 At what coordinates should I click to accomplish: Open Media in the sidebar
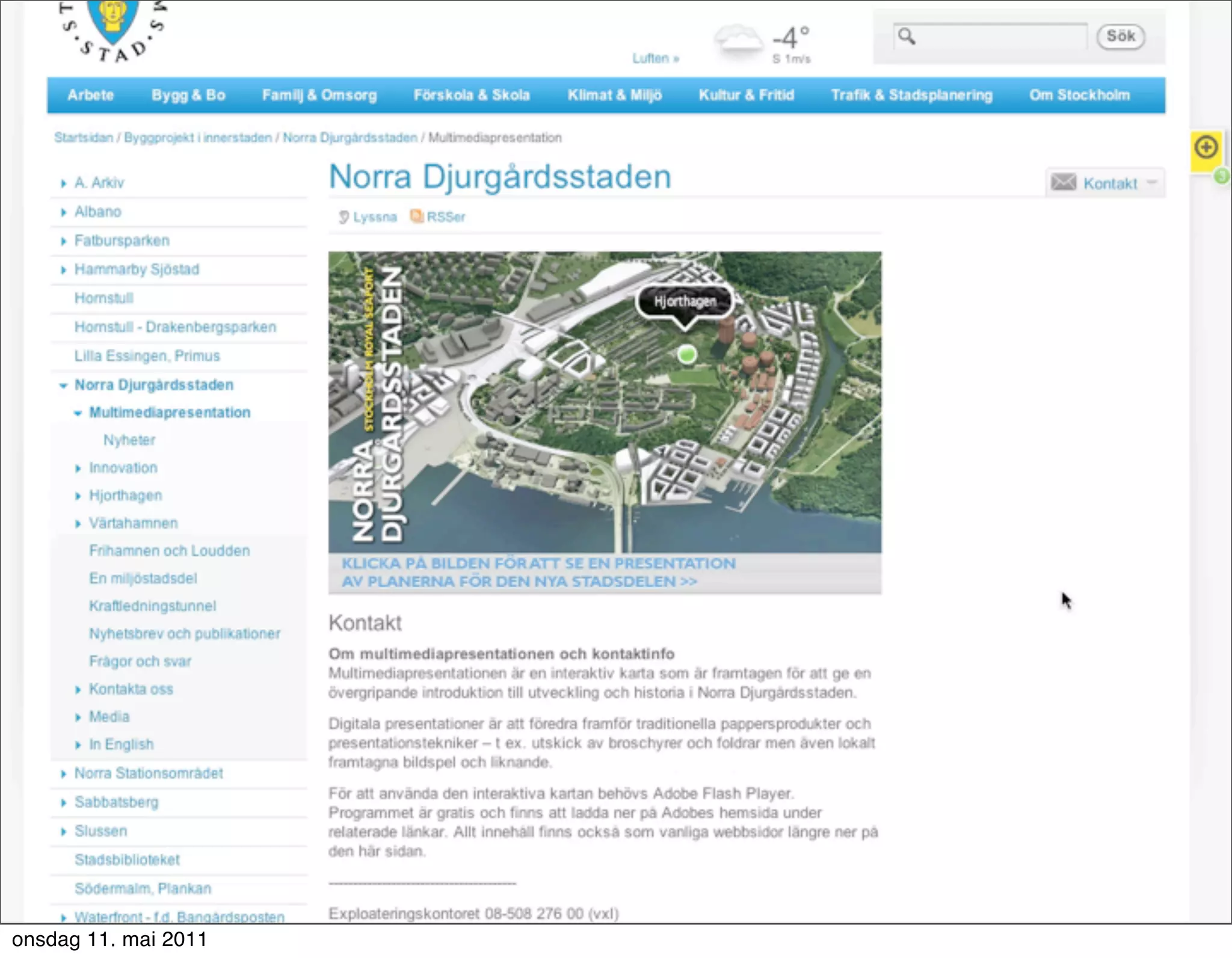(x=109, y=717)
